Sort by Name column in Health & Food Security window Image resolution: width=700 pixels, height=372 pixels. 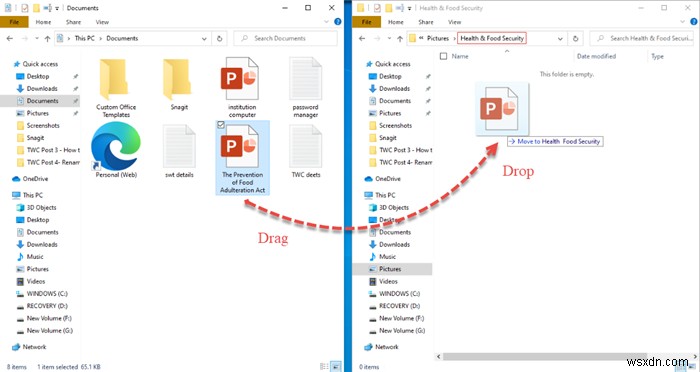(x=460, y=56)
